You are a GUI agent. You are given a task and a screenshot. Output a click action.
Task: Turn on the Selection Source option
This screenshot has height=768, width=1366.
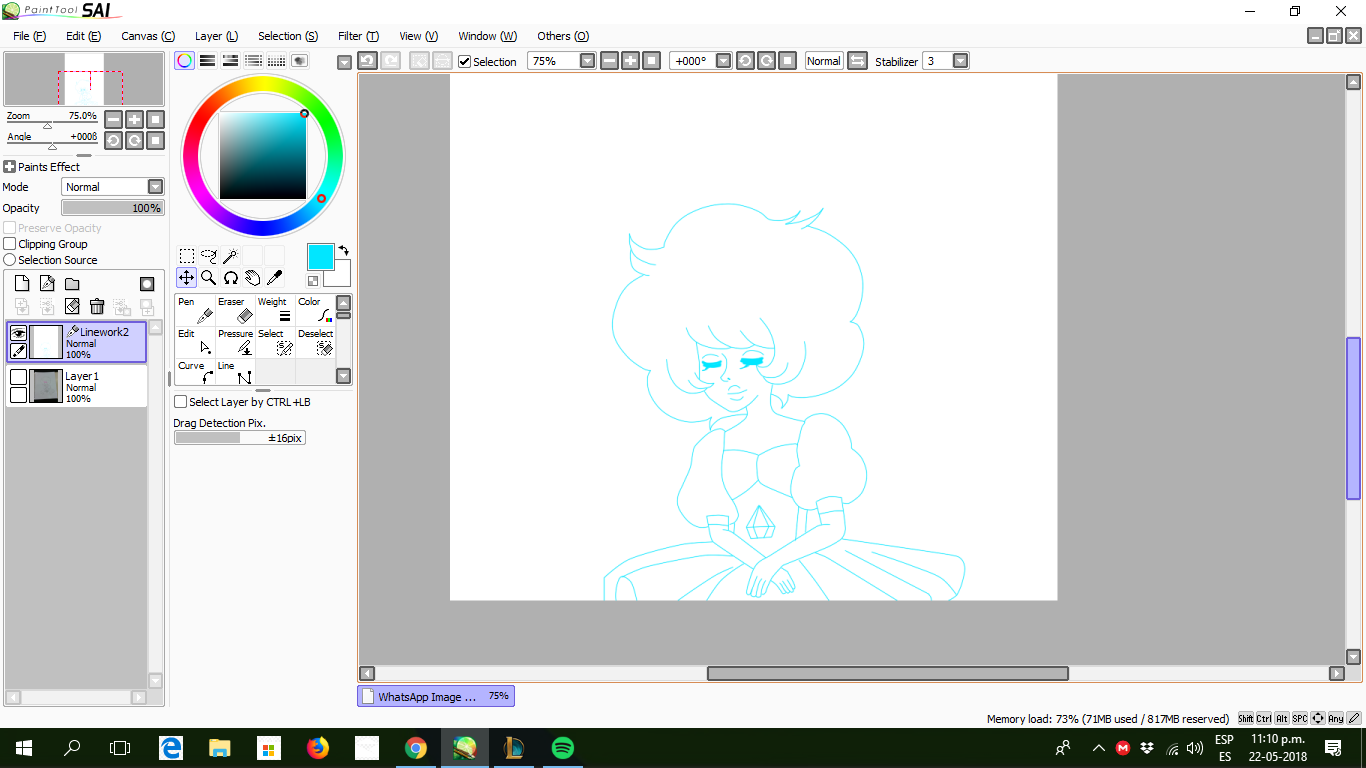coord(10,260)
